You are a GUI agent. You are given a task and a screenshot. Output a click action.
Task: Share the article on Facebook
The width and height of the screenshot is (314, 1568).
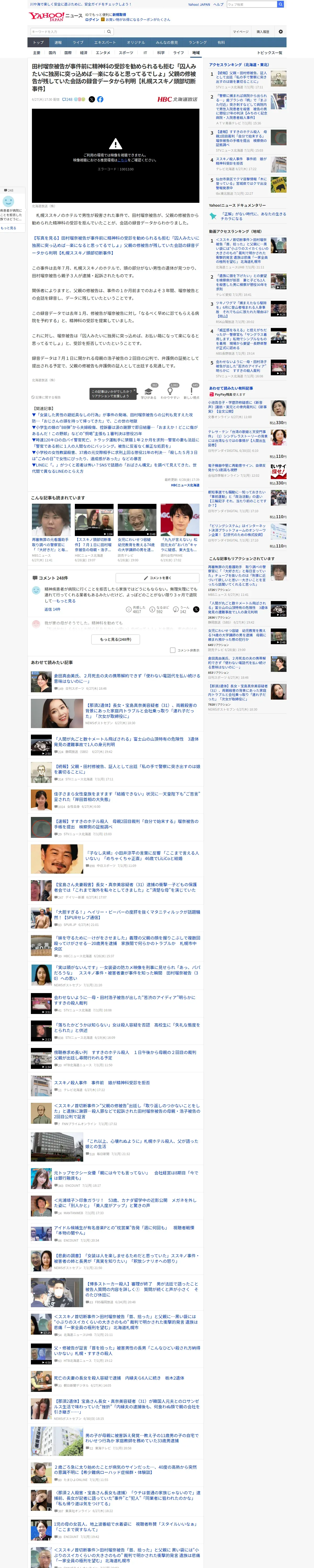[100, 99]
